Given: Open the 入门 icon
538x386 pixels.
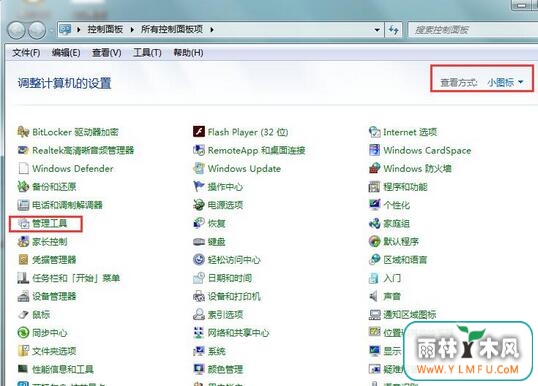Looking at the screenshot, I should 375,278.
